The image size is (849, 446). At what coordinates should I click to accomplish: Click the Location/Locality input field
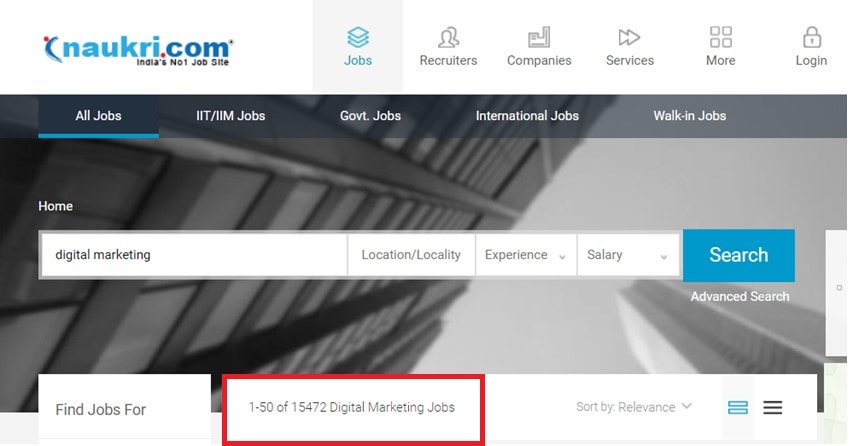coord(411,255)
